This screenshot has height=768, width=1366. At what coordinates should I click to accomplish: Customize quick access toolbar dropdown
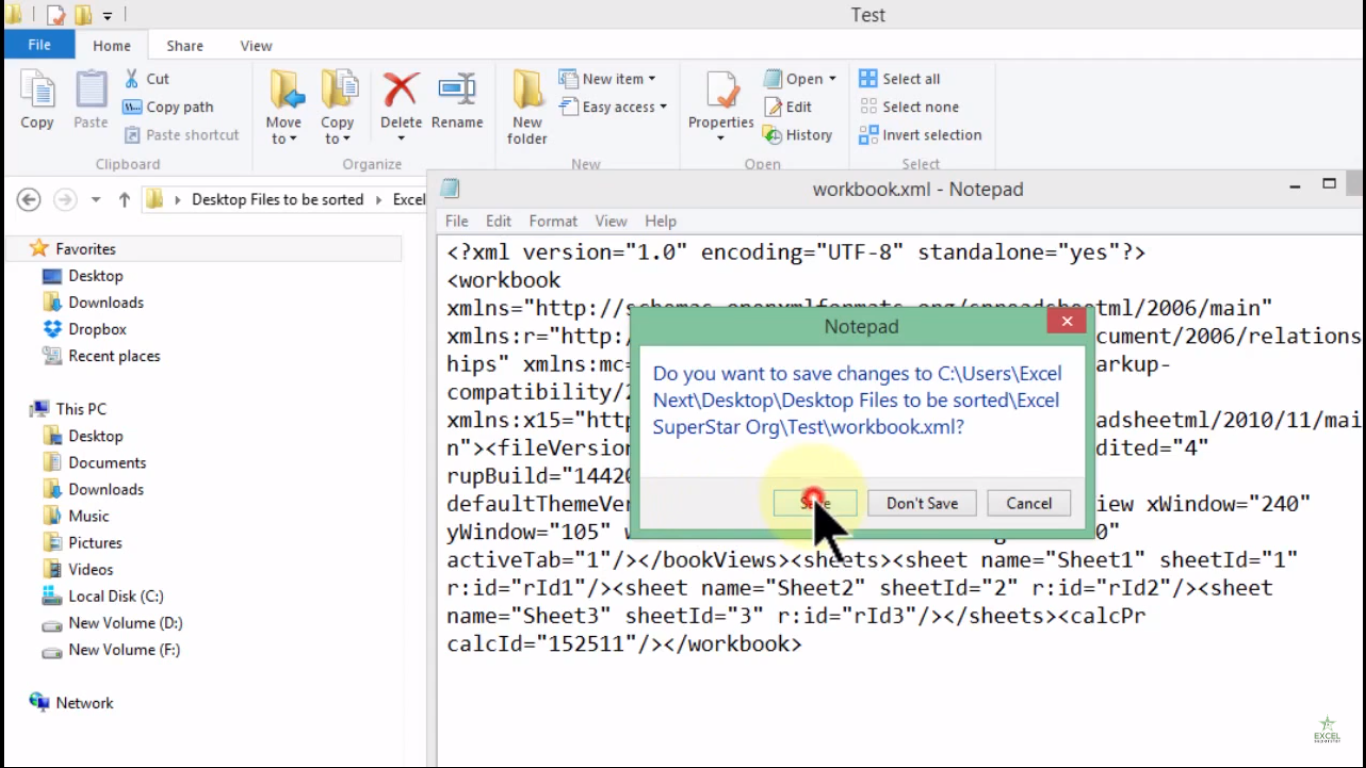(107, 16)
